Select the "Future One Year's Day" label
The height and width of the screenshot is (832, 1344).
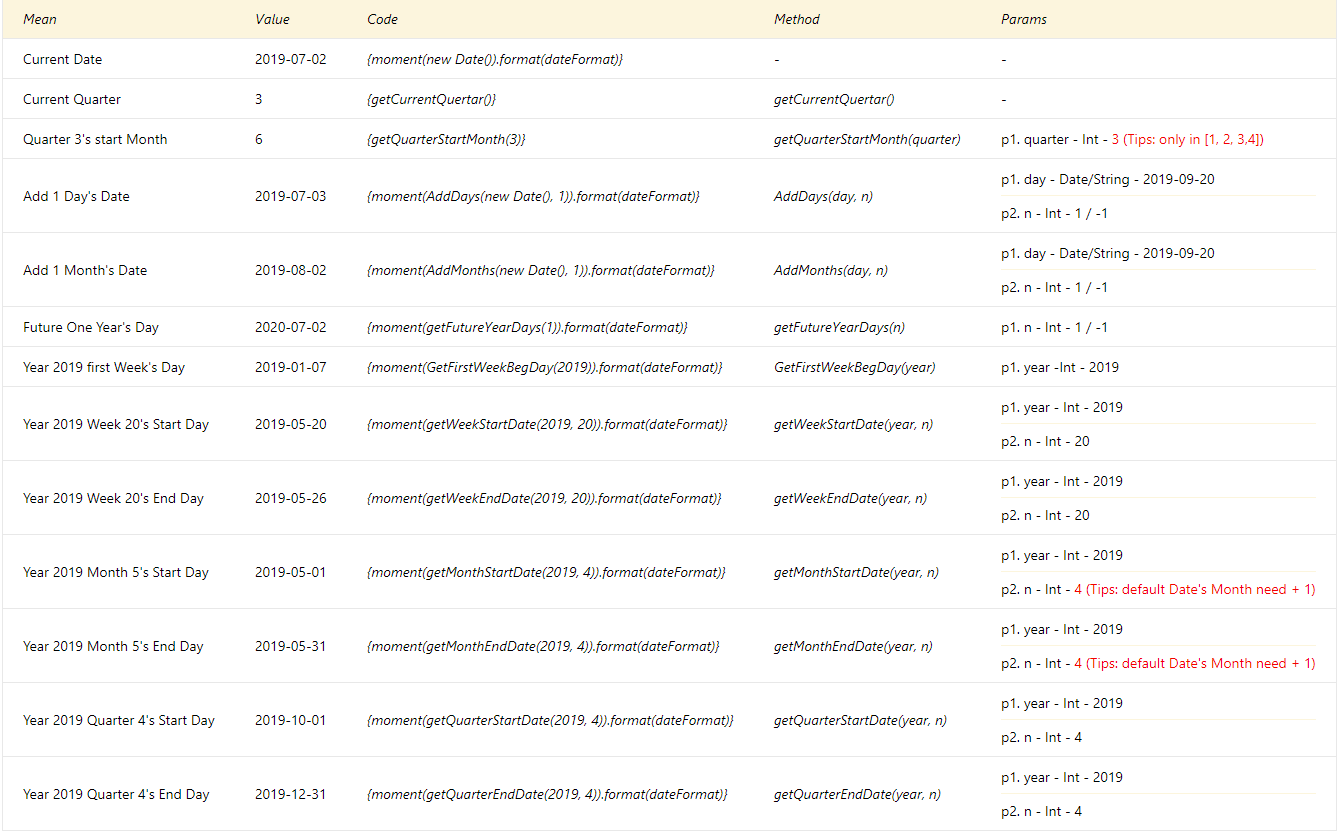[91, 327]
